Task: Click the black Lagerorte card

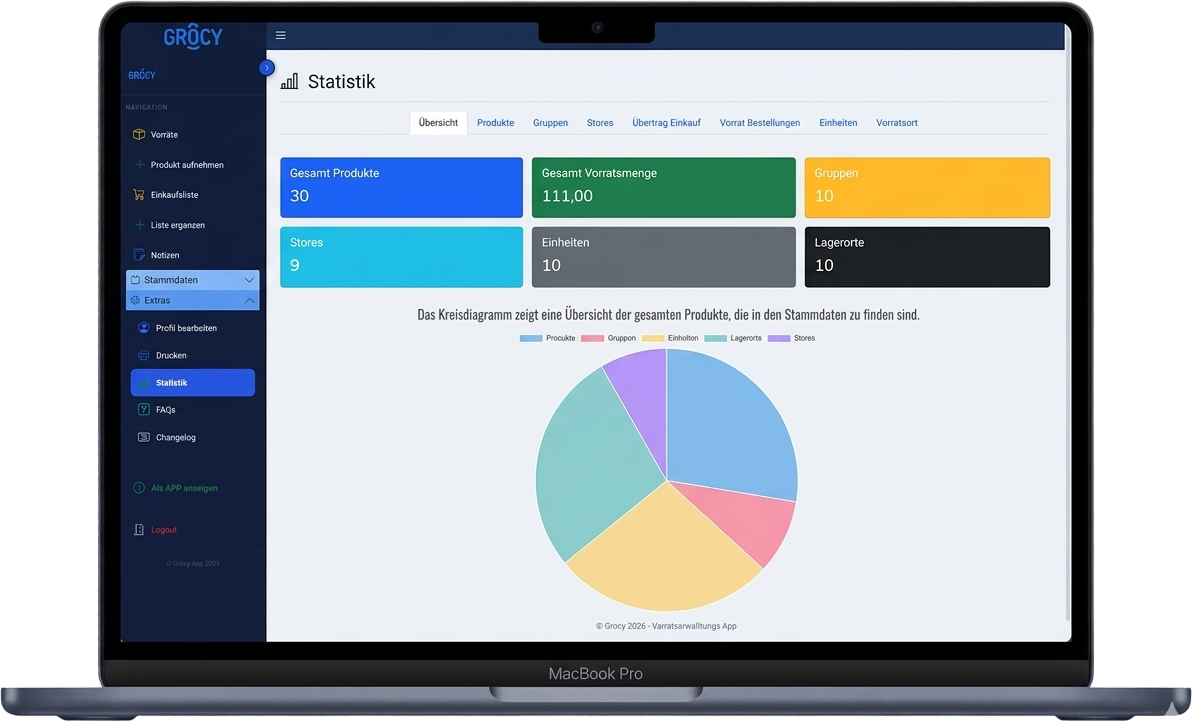Action: pos(927,257)
